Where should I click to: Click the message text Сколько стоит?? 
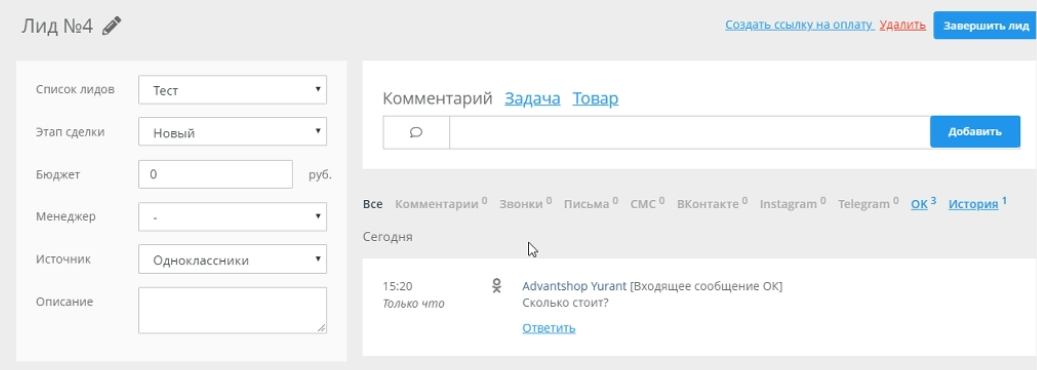565,303
